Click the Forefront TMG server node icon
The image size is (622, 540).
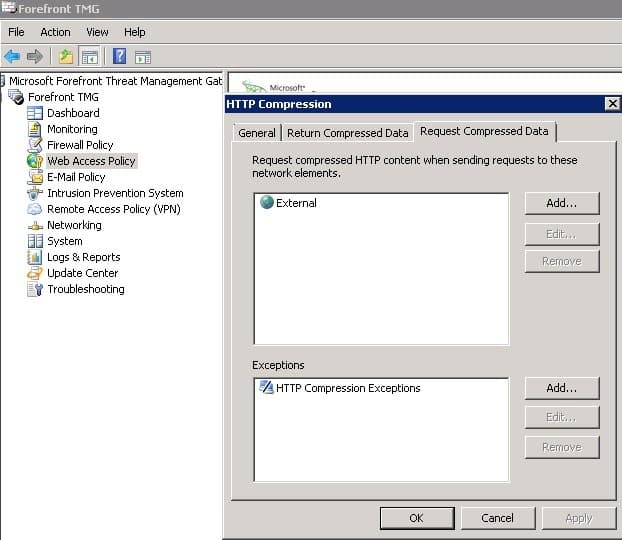pos(17,97)
